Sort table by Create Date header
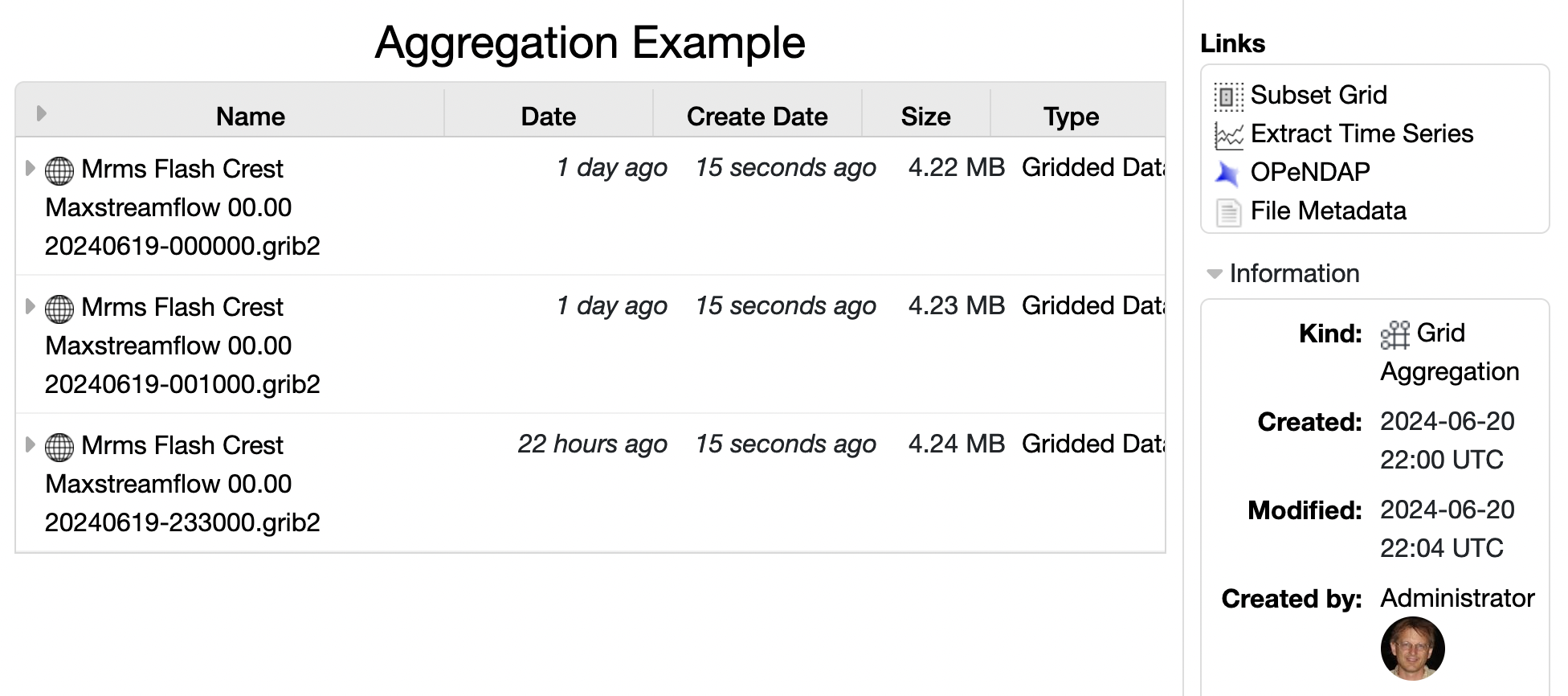 (x=757, y=117)
